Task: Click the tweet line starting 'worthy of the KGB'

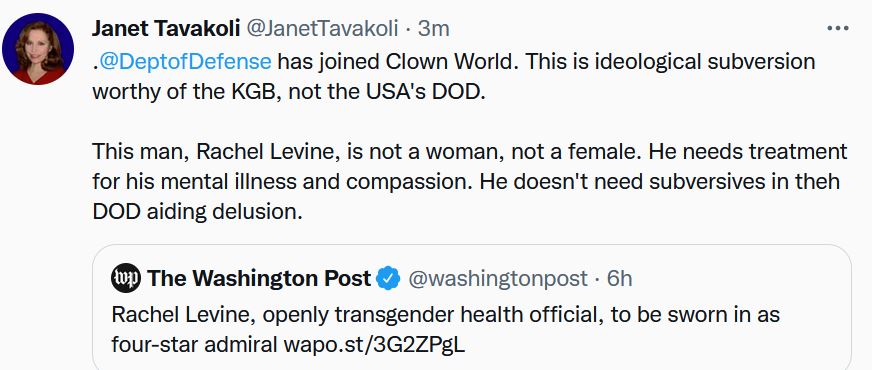Action: coord(289,91)
